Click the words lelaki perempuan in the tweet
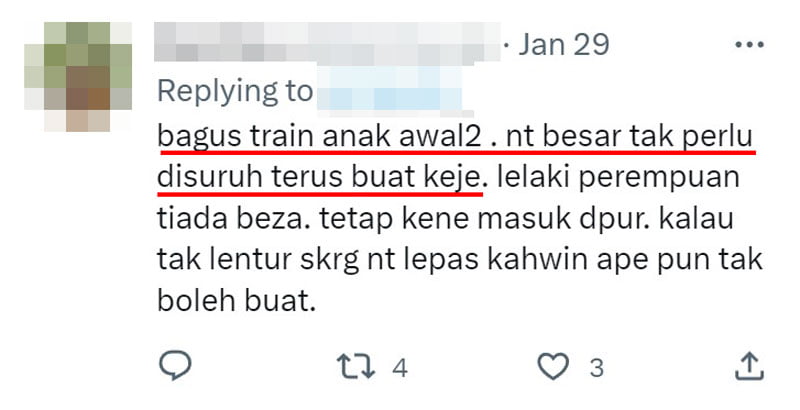800x410 pixels. click(x=618, y=179)
